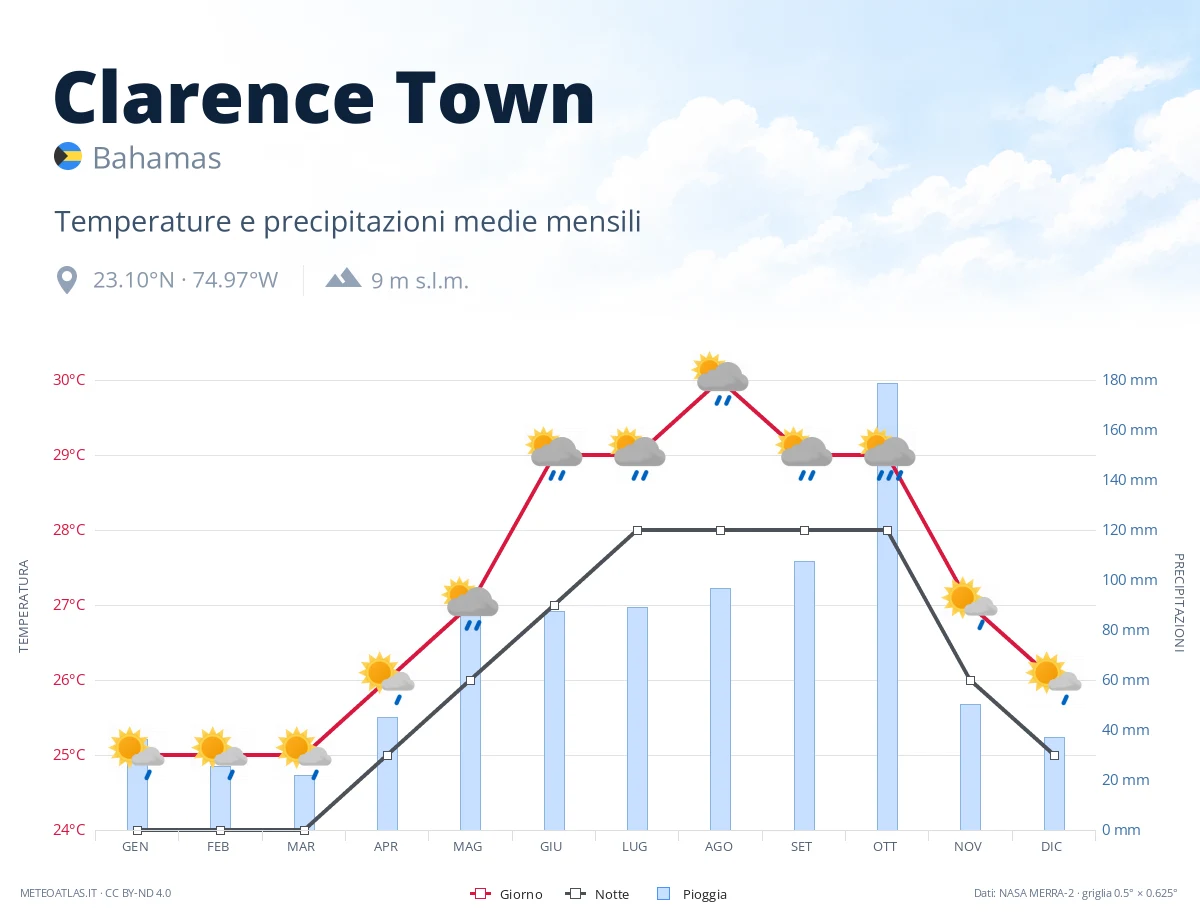Image resolution: width=1200 pixels, height=920 pixels.
Task: Click the DIC month label
Action: coord(1051,847)
